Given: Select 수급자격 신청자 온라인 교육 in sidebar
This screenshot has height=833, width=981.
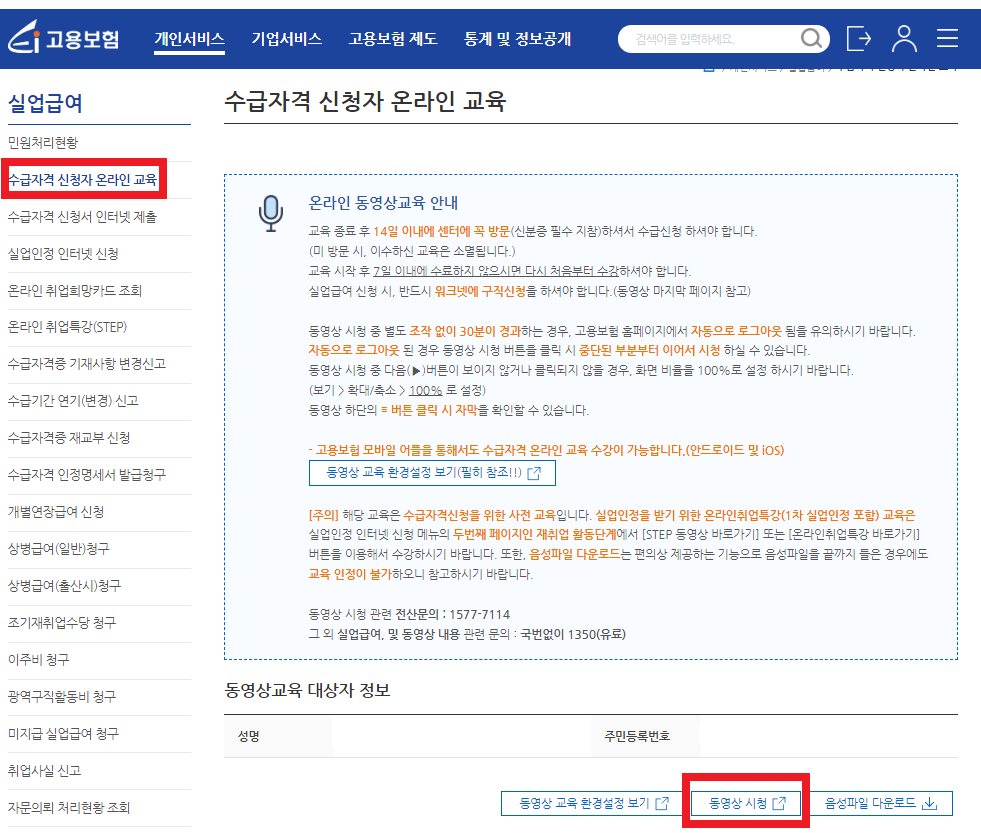Looking at the screenshot, I should 83,180.
